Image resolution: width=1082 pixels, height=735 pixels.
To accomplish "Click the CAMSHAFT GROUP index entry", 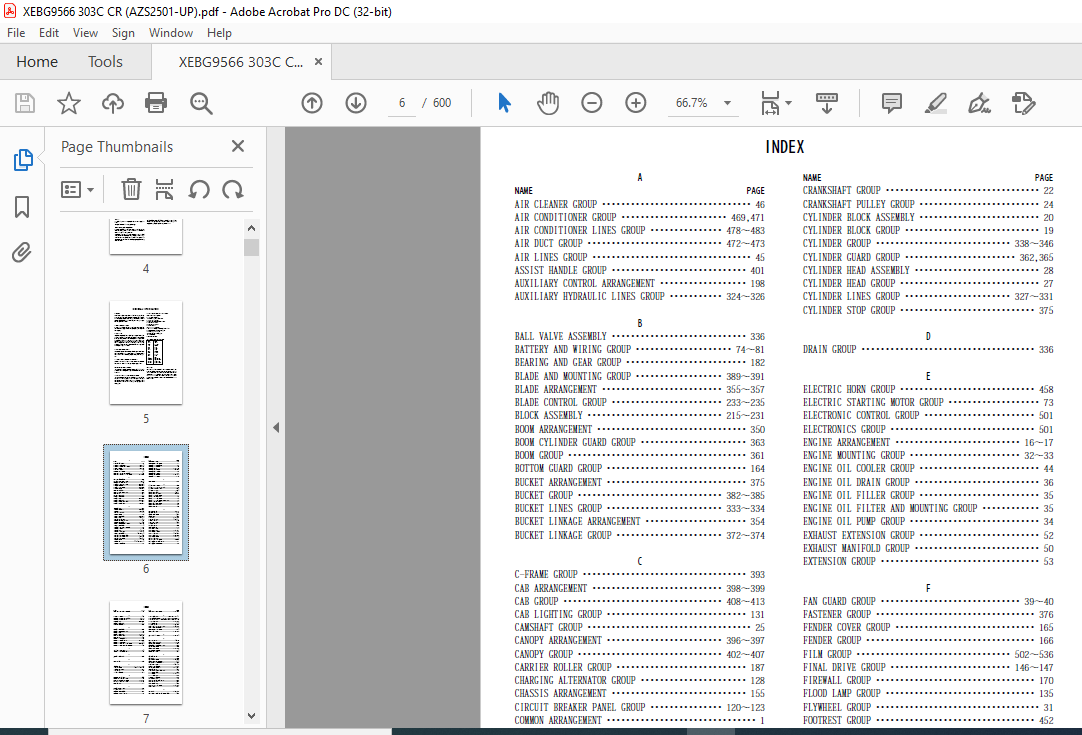I will tap(639, 627).
